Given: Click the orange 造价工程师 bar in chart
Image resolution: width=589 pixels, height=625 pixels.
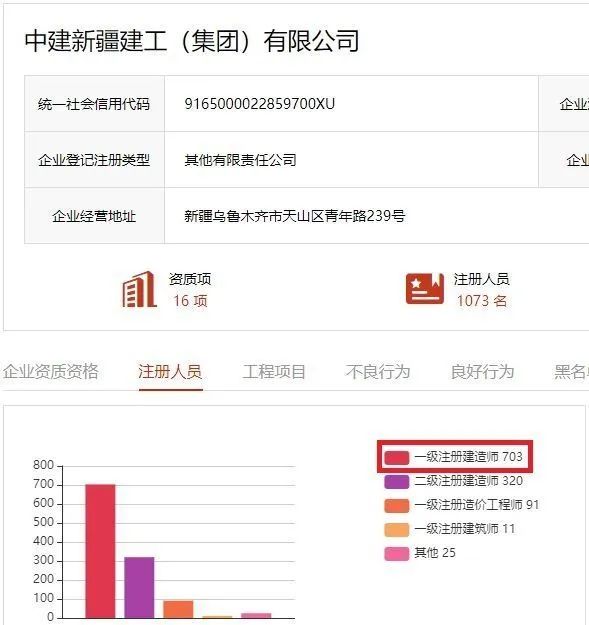Looking at the screenshot, I should pos(178,609).
